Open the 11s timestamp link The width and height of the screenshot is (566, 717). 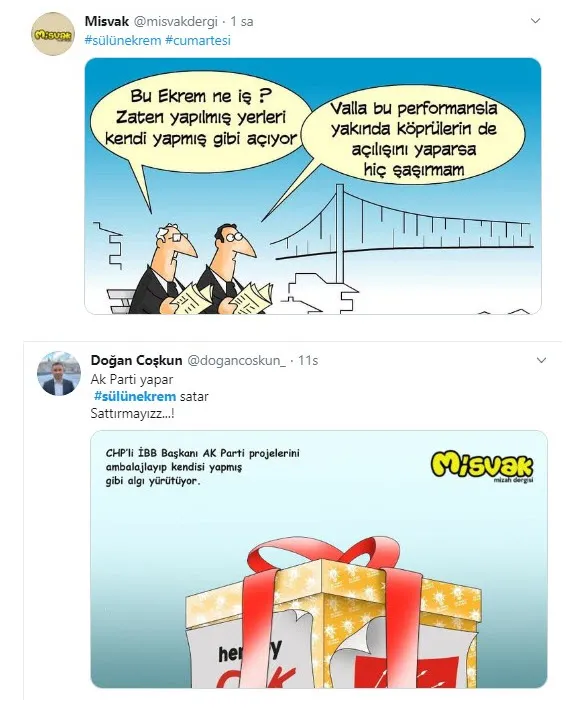(x=308, y=360)
